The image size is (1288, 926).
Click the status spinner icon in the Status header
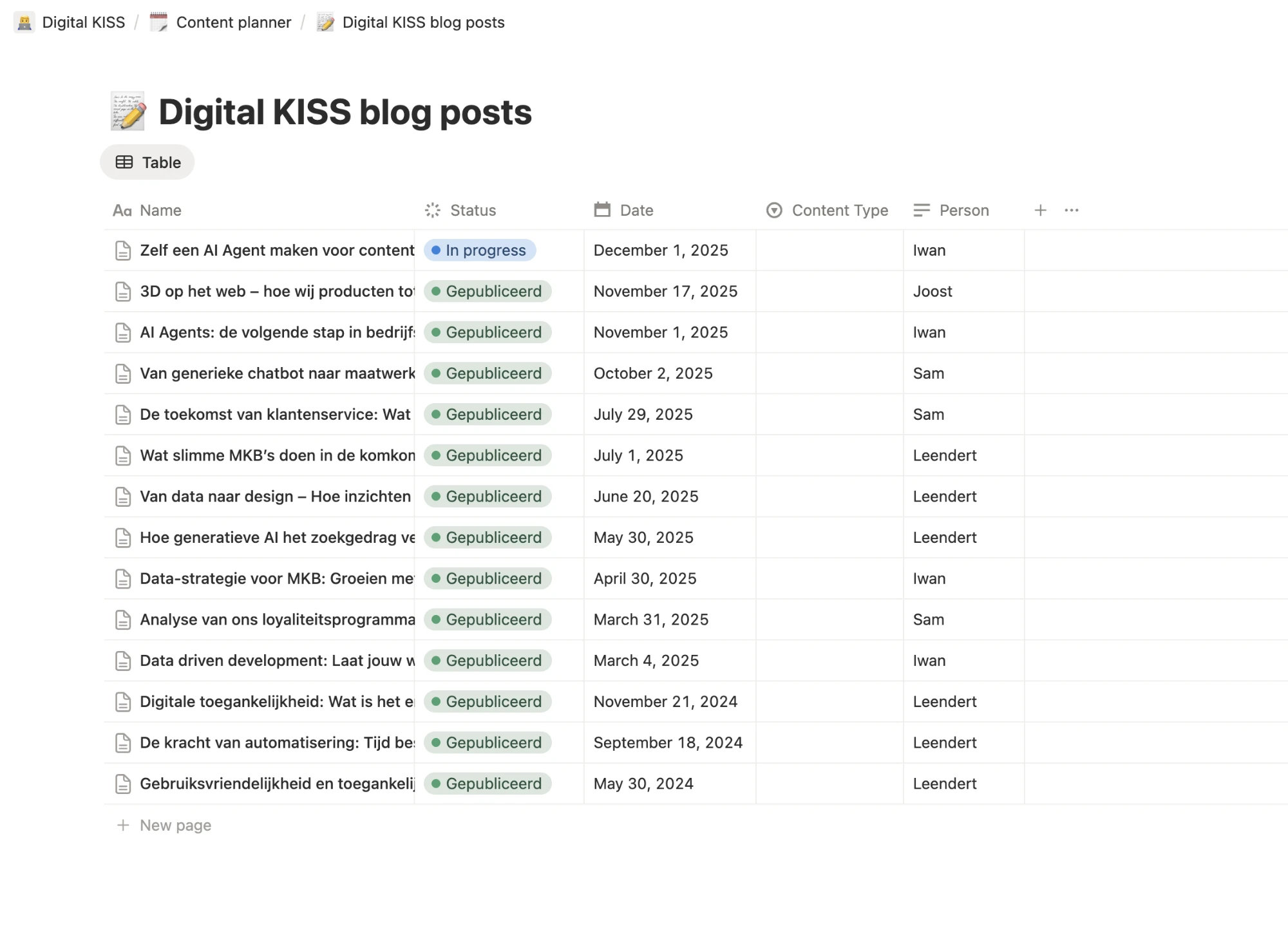(432, 210)
